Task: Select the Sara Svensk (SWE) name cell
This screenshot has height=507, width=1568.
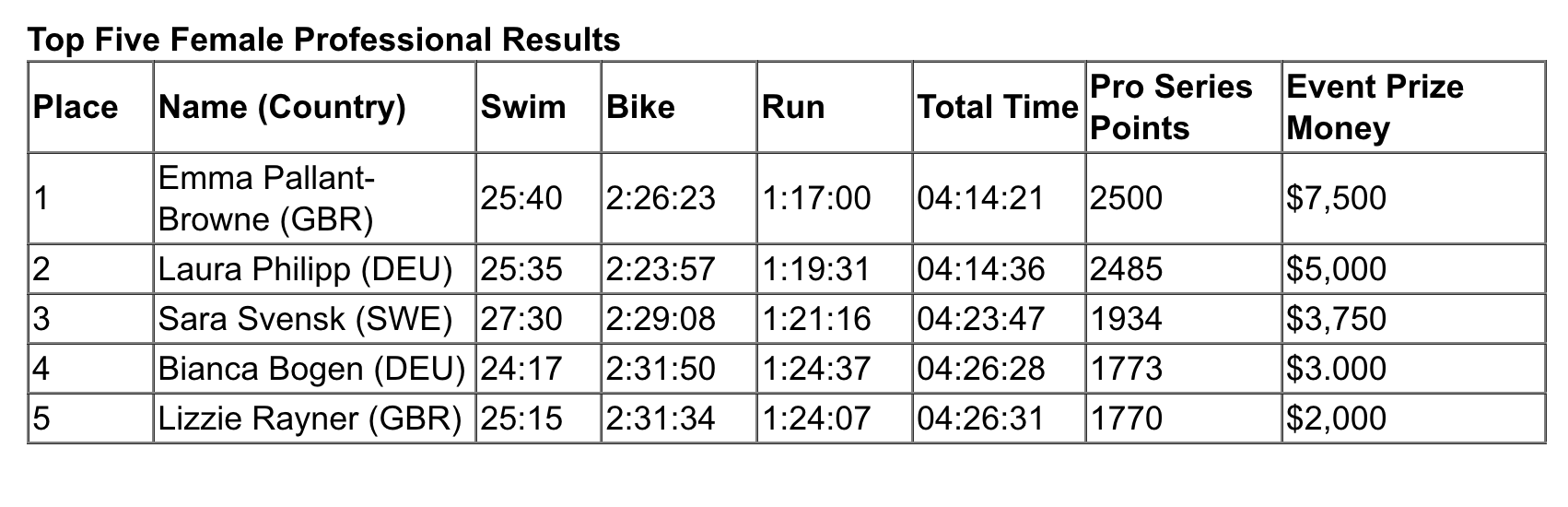Action: pos(314,318)
